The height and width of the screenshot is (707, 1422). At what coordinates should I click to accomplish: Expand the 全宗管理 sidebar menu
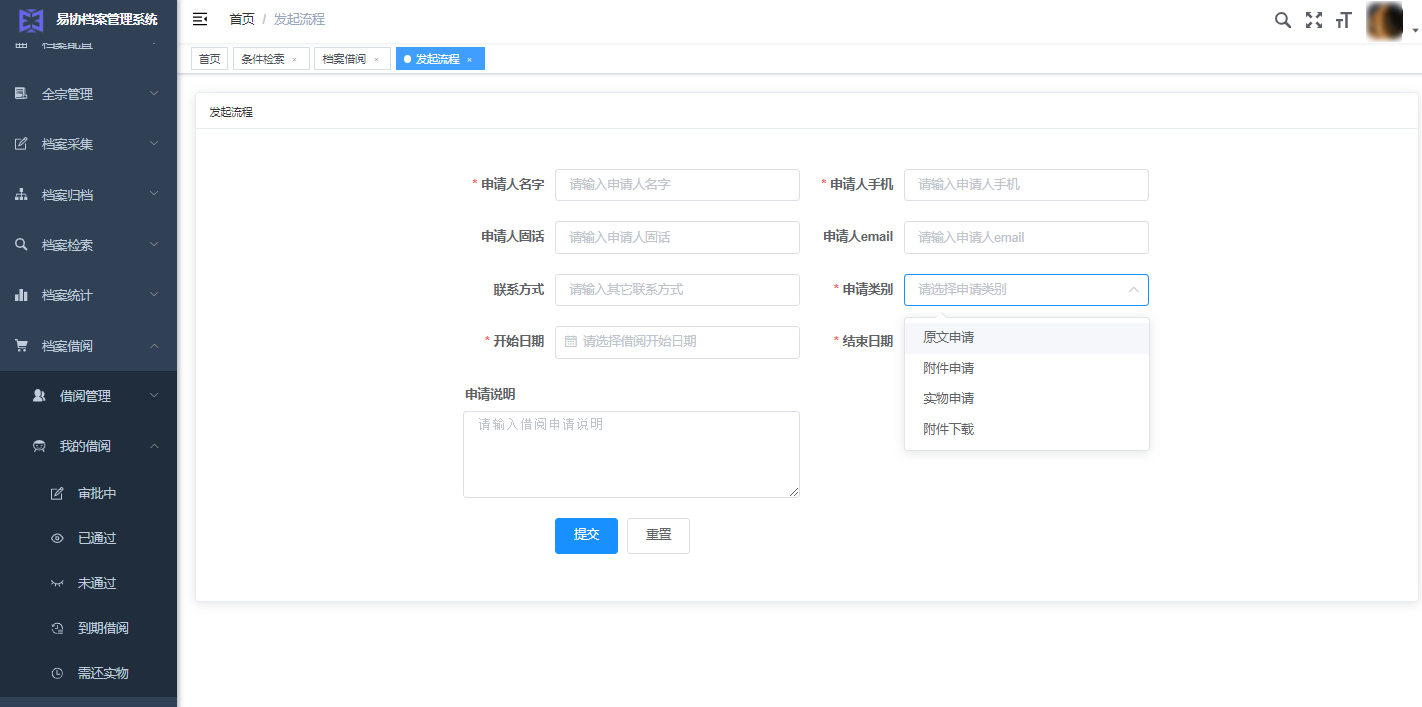[88, 94]
